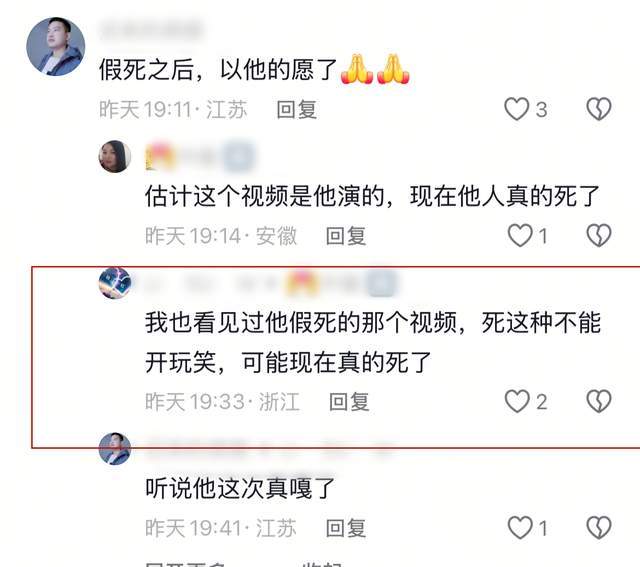
Task: Collapse the replies with 收起
Action: [x=322, y=563]
